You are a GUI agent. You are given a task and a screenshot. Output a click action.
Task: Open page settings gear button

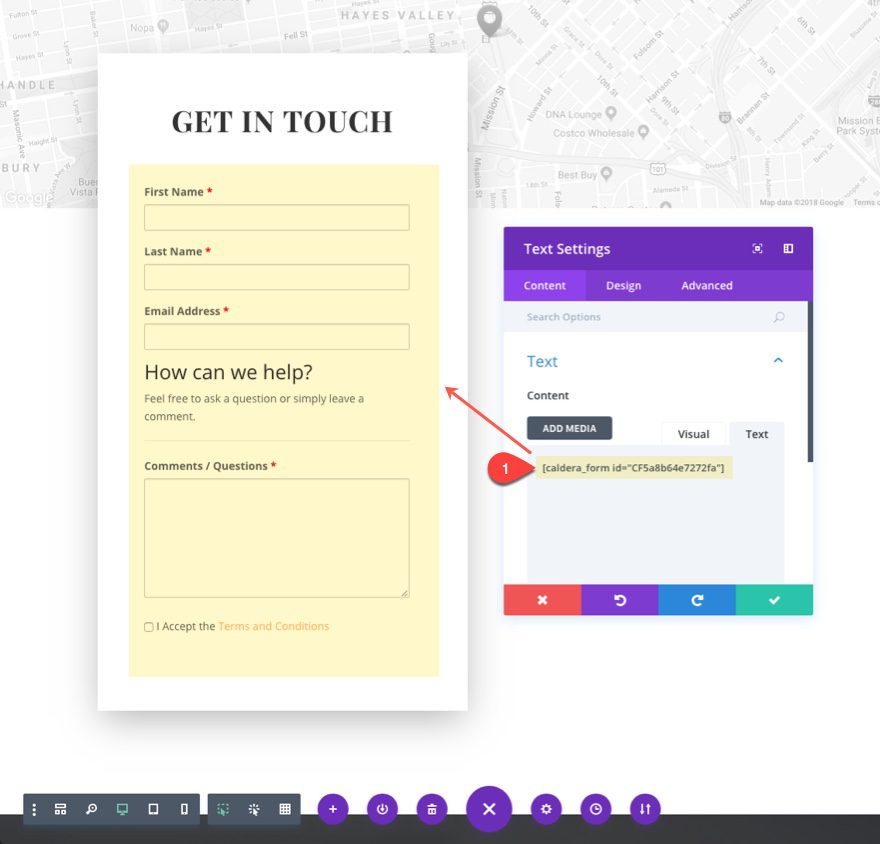pos(546,809)
